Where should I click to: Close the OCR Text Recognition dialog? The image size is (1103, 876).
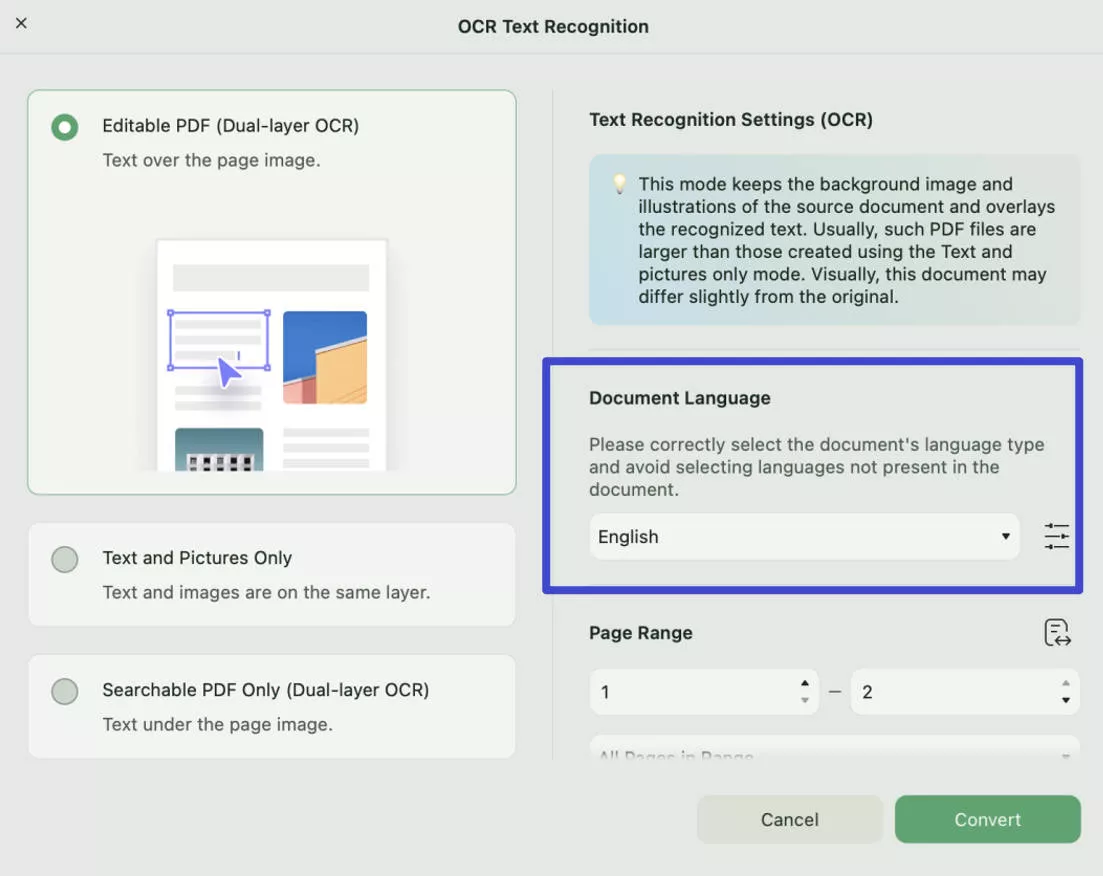(21, 23)
